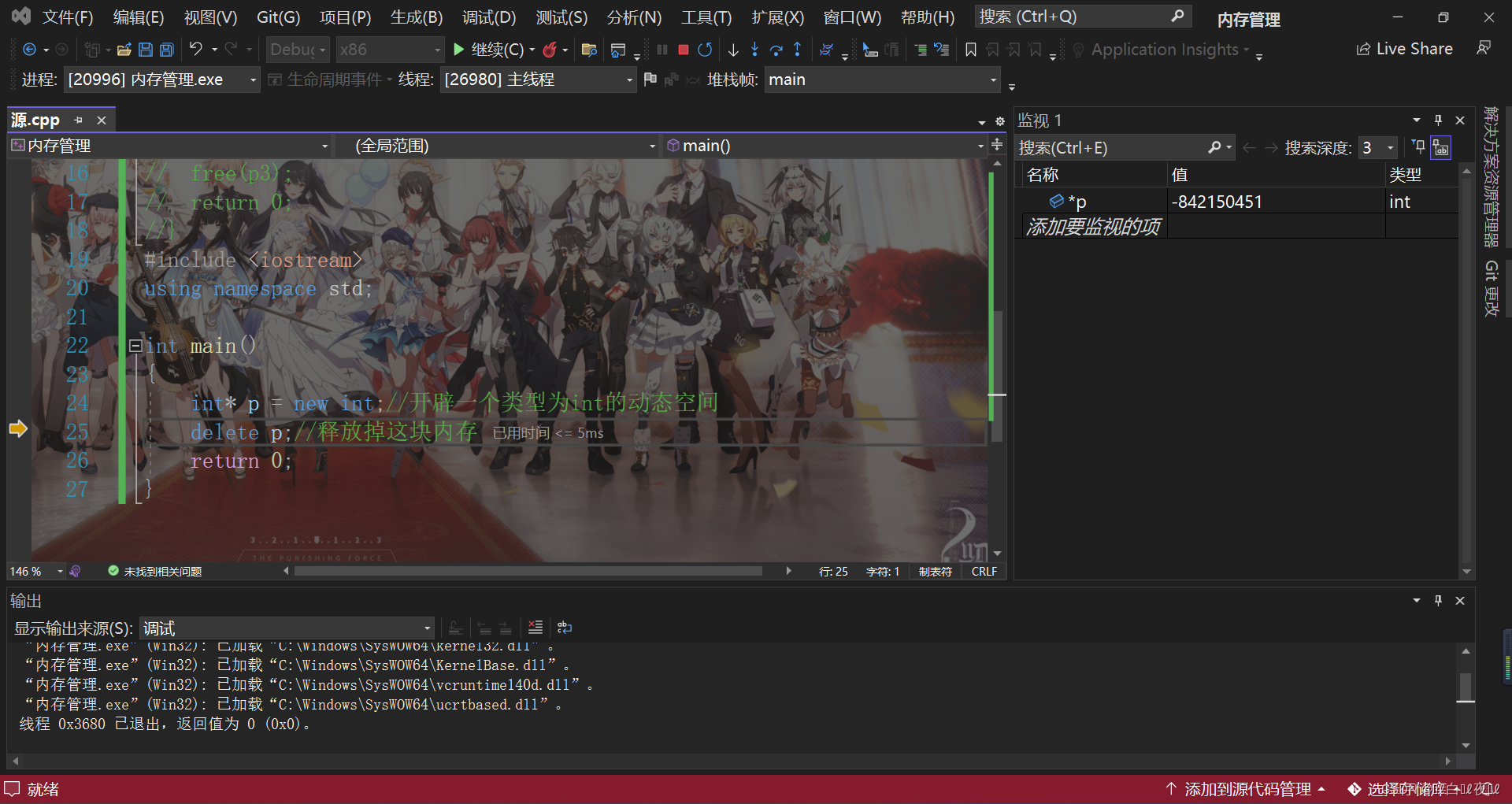This screenshot has height=804, width=1512.
Task: Restart debugging with the circular arrow
Action: click(706, 50)
